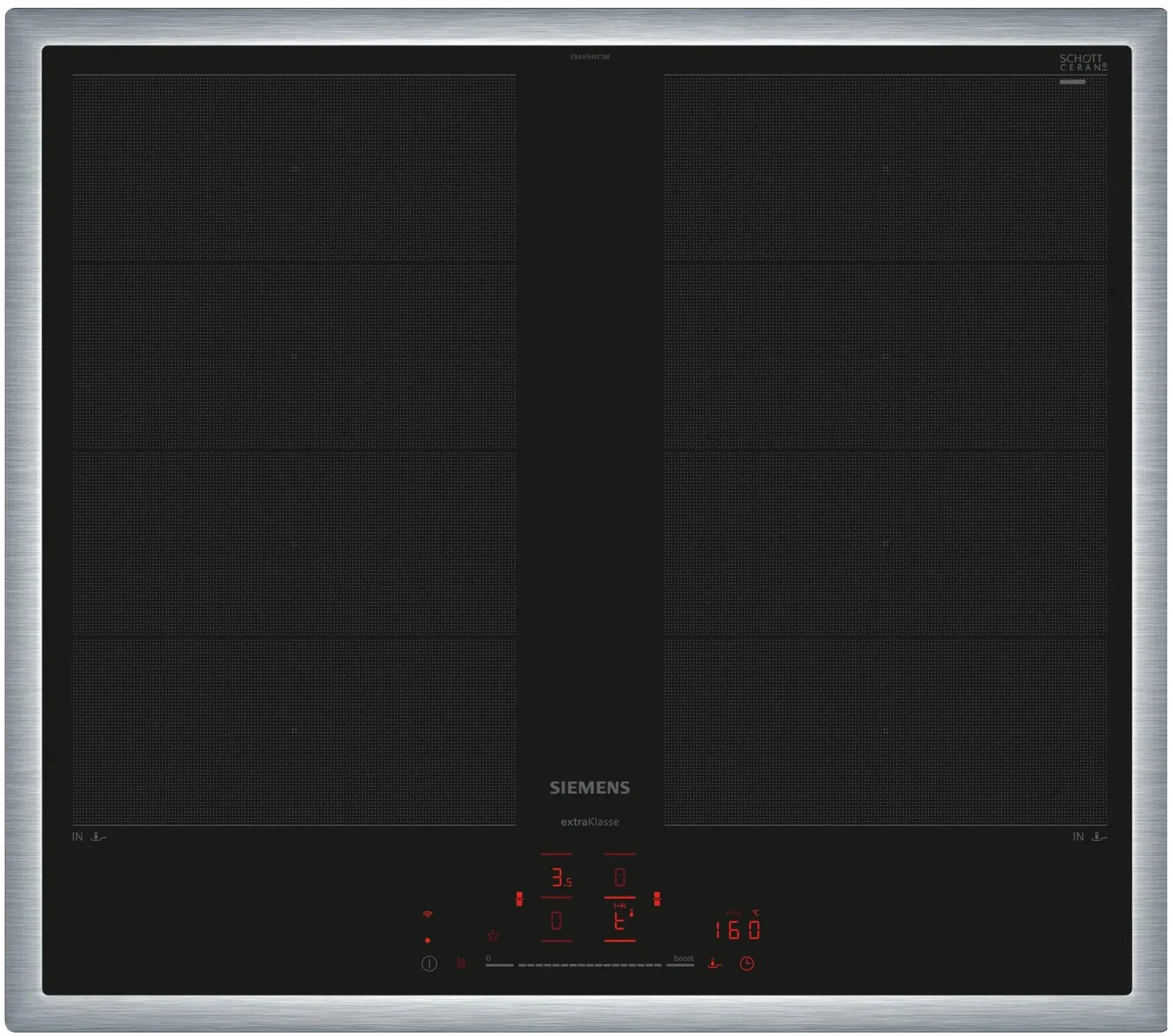Tap the EX645HXC1M model number
This screenshot has width=1173, height=1036.
[x=590, y=57]
